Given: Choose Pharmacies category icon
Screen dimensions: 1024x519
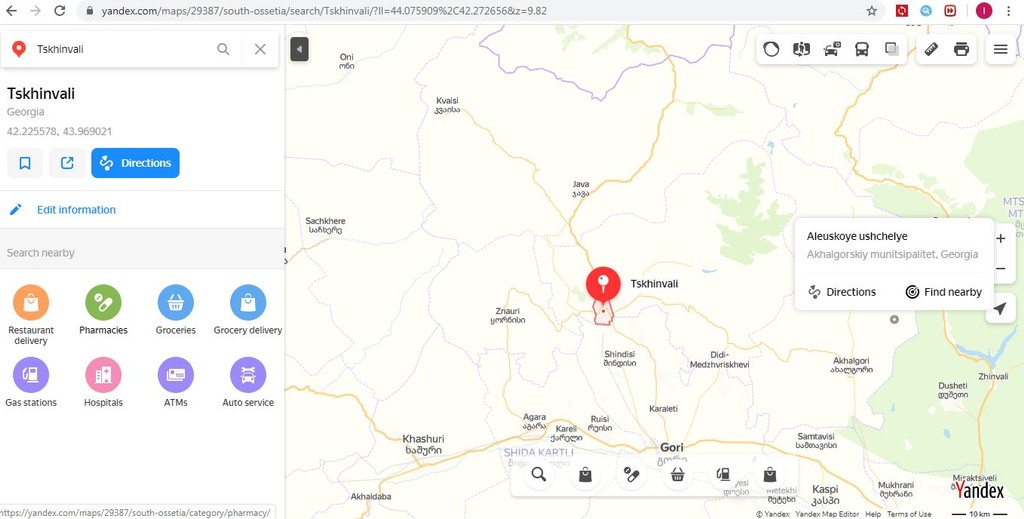Looking at the screenshot, I should pyautogui.click(x=103, y=302).
